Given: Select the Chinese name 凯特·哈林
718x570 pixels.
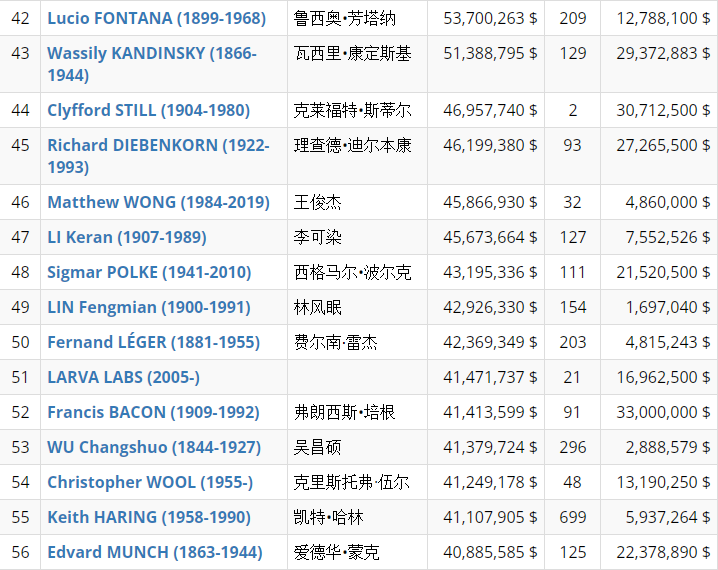Looking at the screenshot, I should (x=328, y=517).
